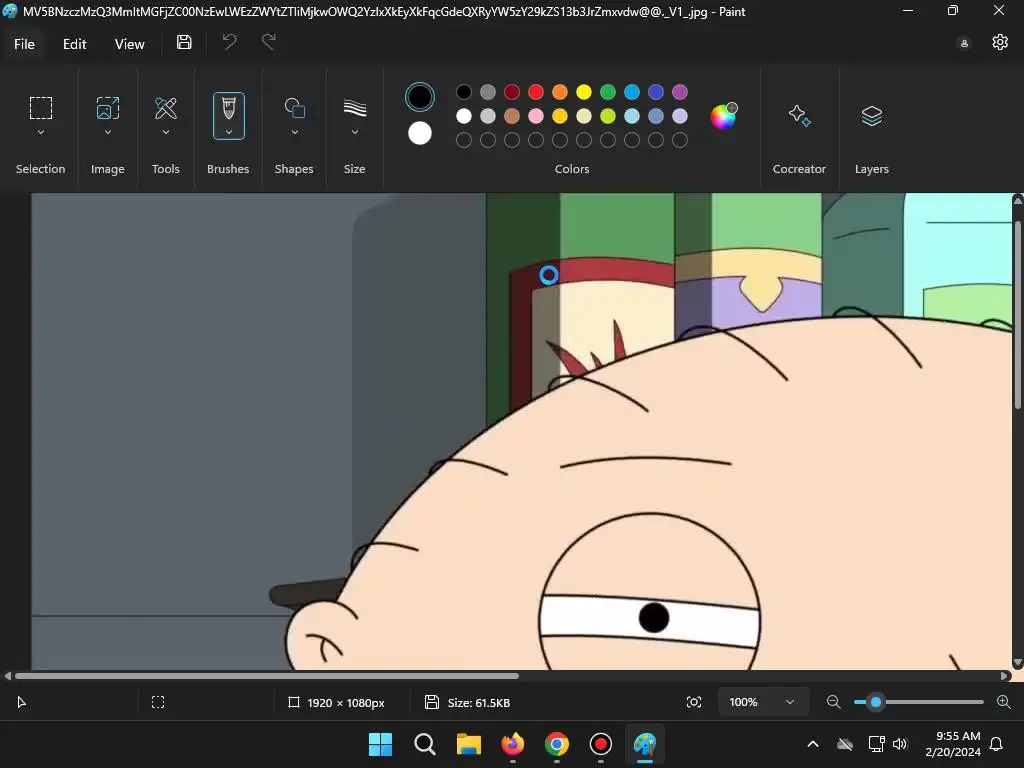This screenshot has height=768, width=1024.
Task: Expand the Image dropdown arrow
Action: [x=108, y=133]
